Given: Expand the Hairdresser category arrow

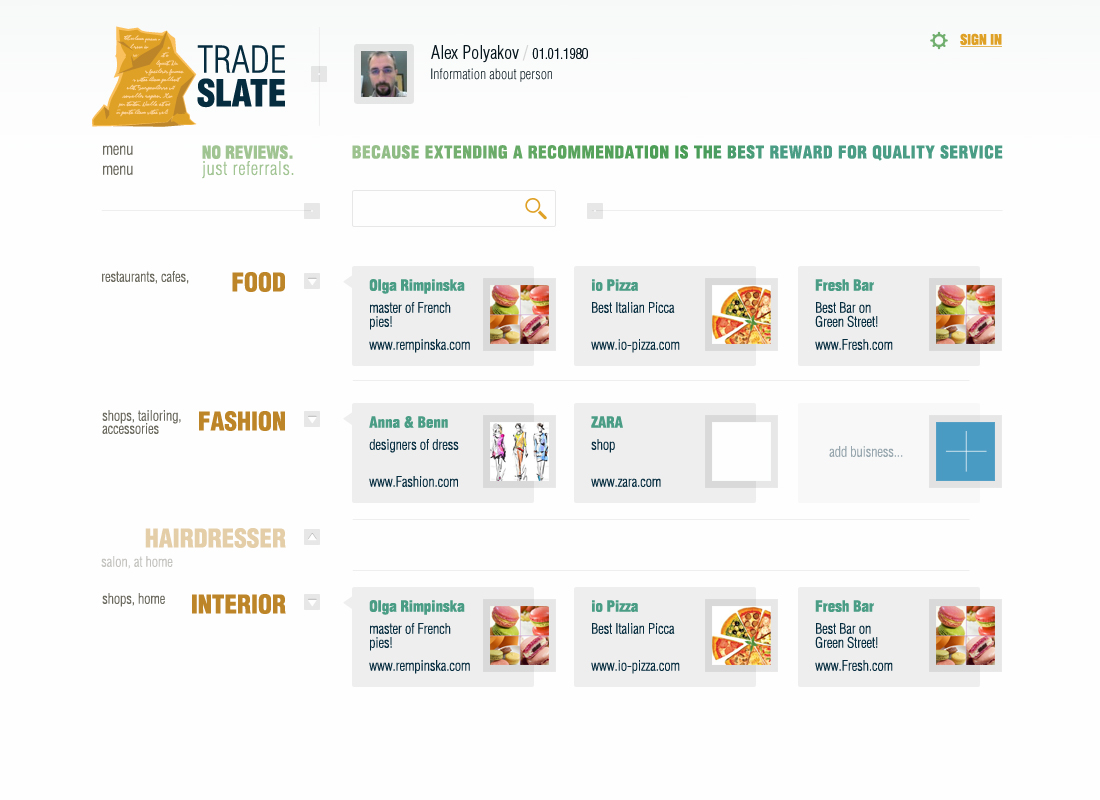Looking at the screenshot, I should 312,537.
